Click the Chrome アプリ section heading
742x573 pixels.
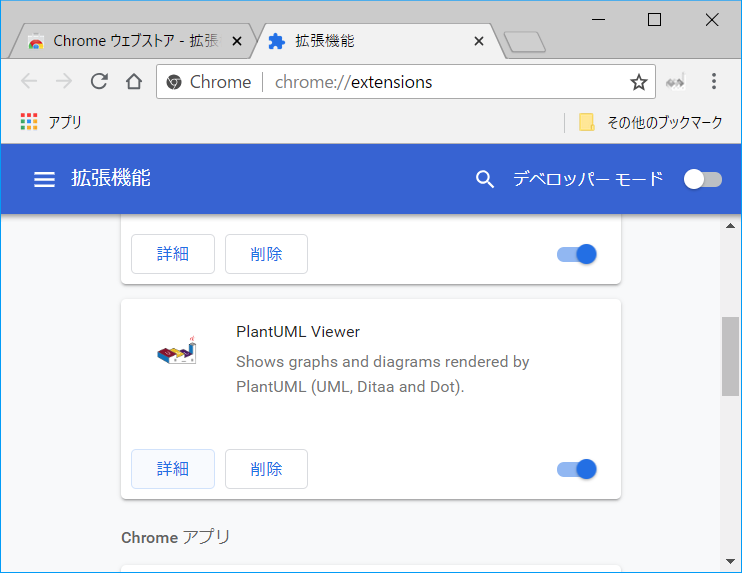coord(176,538)
